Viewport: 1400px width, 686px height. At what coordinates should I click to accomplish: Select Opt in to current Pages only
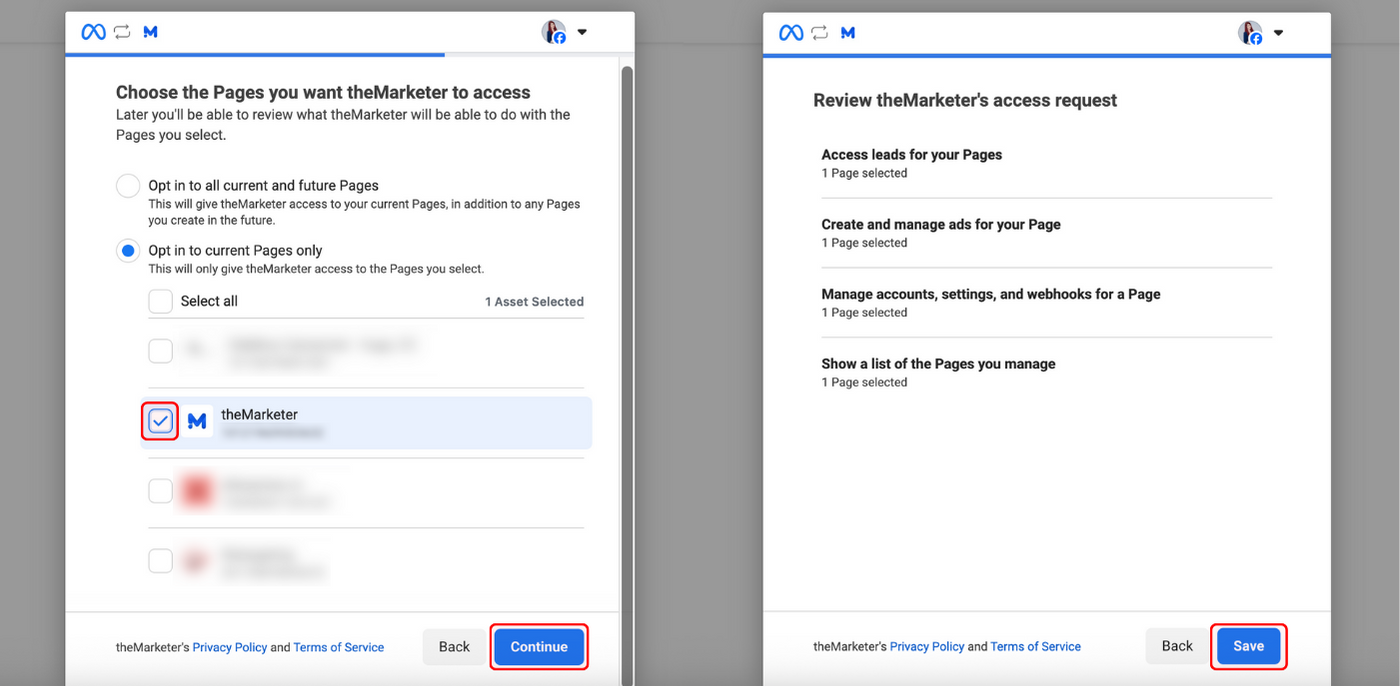pyautogui.click(x=128, y=251)
